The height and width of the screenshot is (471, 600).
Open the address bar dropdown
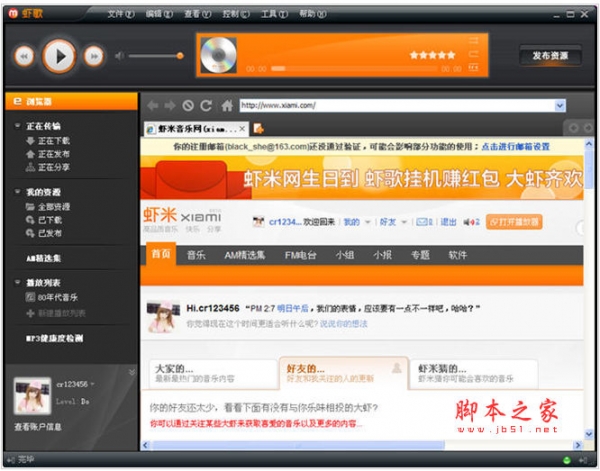(560, 106)
